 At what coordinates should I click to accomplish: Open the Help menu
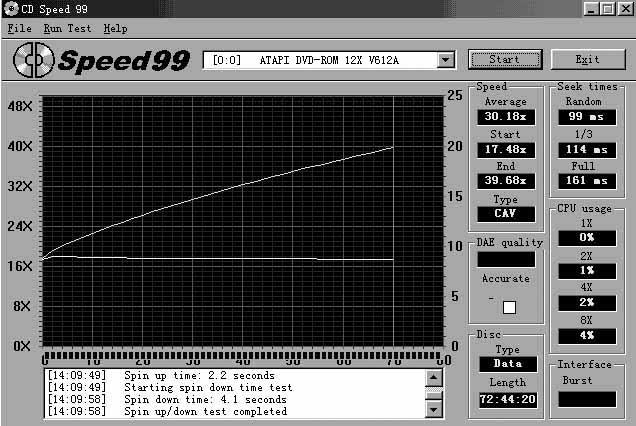click(x=115, y=29)
